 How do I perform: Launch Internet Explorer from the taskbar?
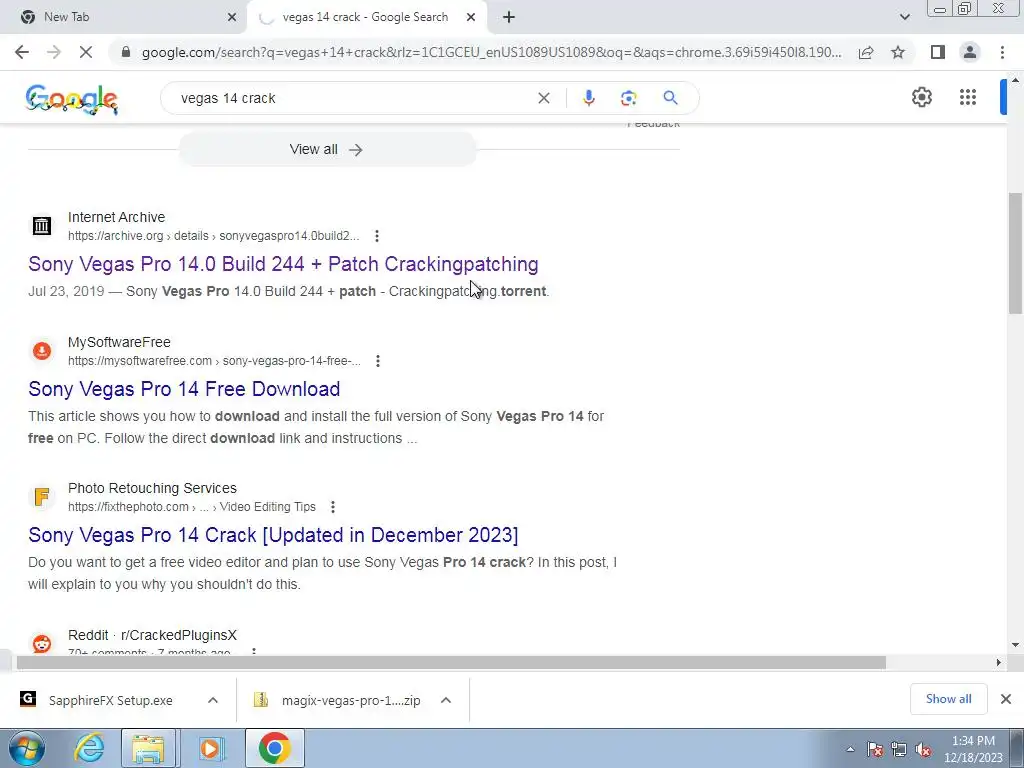point(89,748)
